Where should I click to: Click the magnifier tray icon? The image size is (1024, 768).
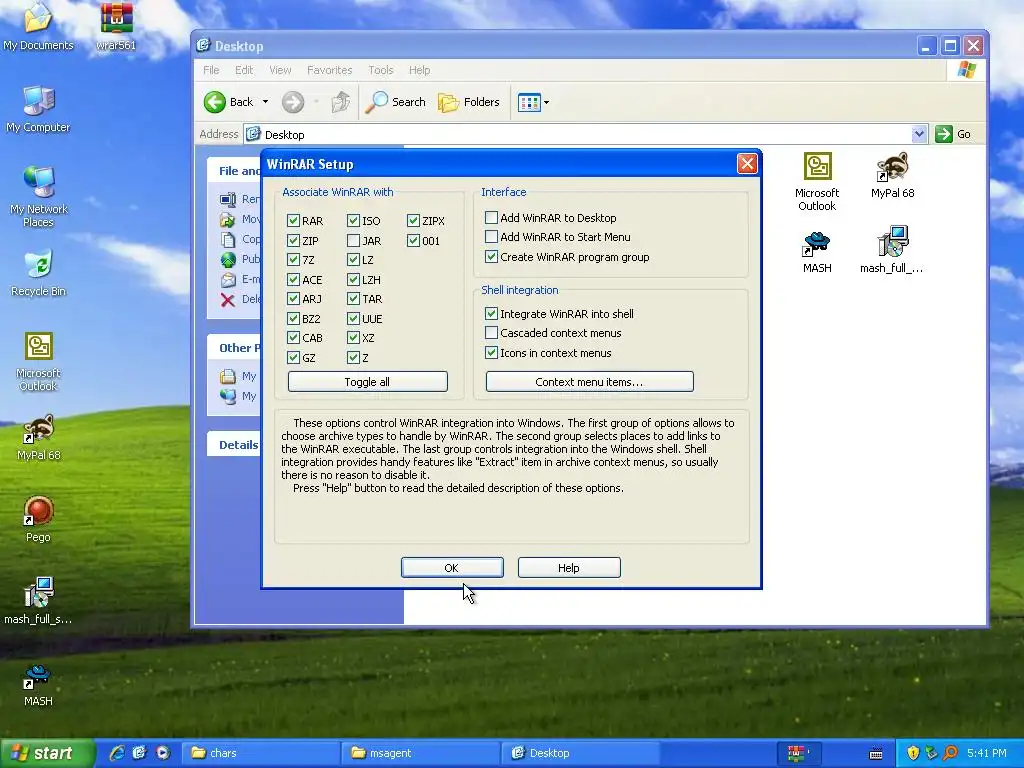[x=950, y=753]
